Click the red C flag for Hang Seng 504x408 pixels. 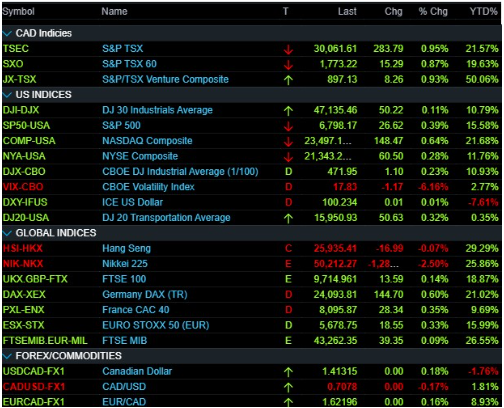[x=289, y=248]
